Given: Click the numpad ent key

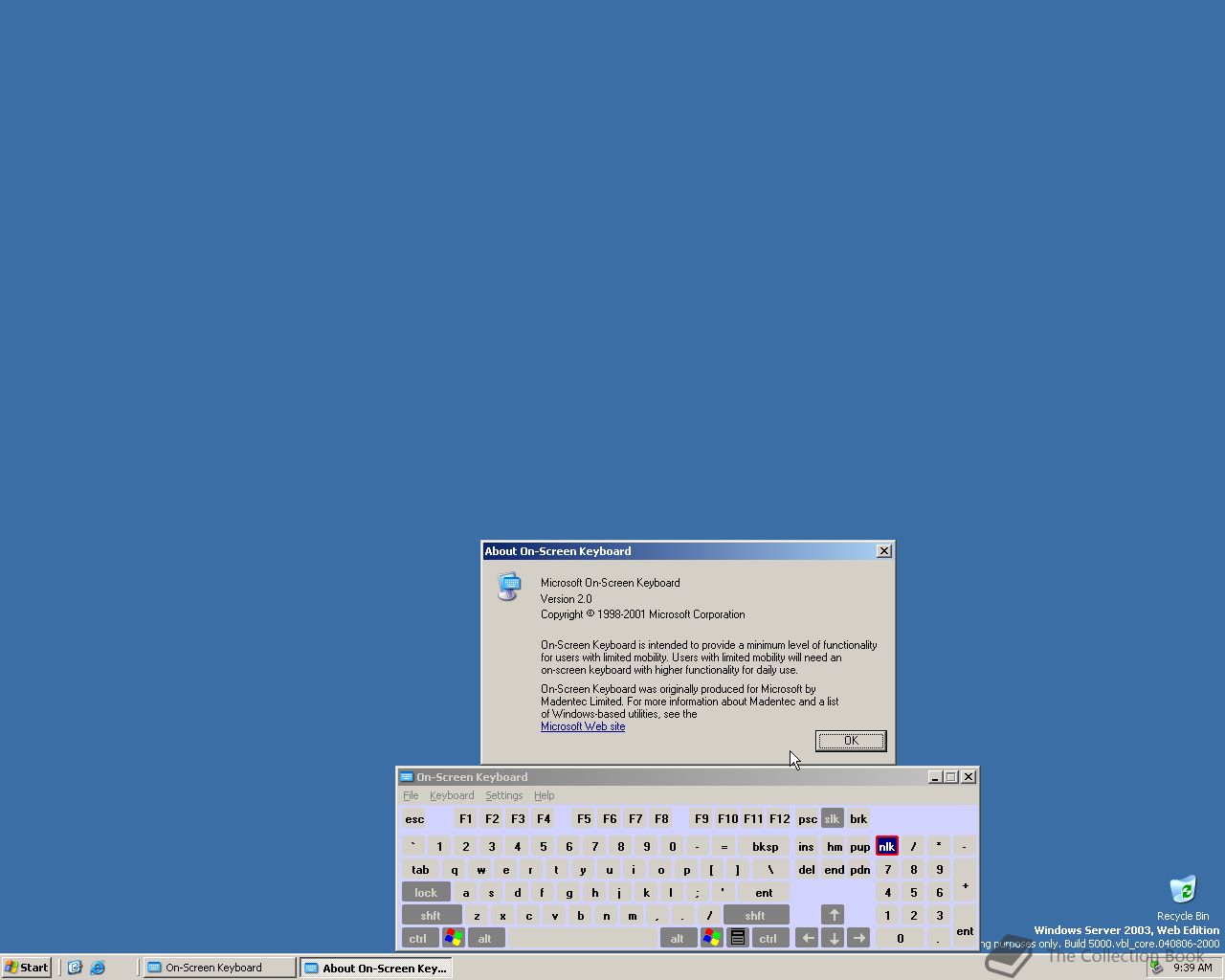Looking at the screenshot, I should pyautogui.click(x=965, y=927).
